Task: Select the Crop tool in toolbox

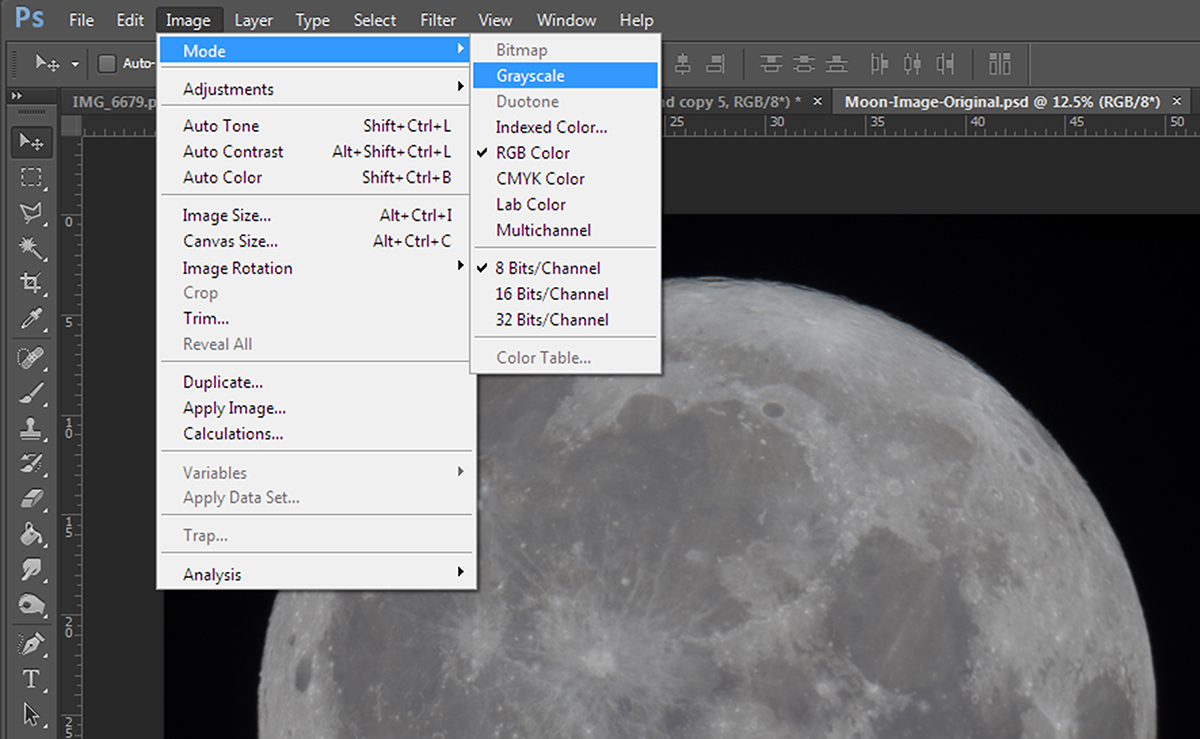Action: [x=31, y=284]
